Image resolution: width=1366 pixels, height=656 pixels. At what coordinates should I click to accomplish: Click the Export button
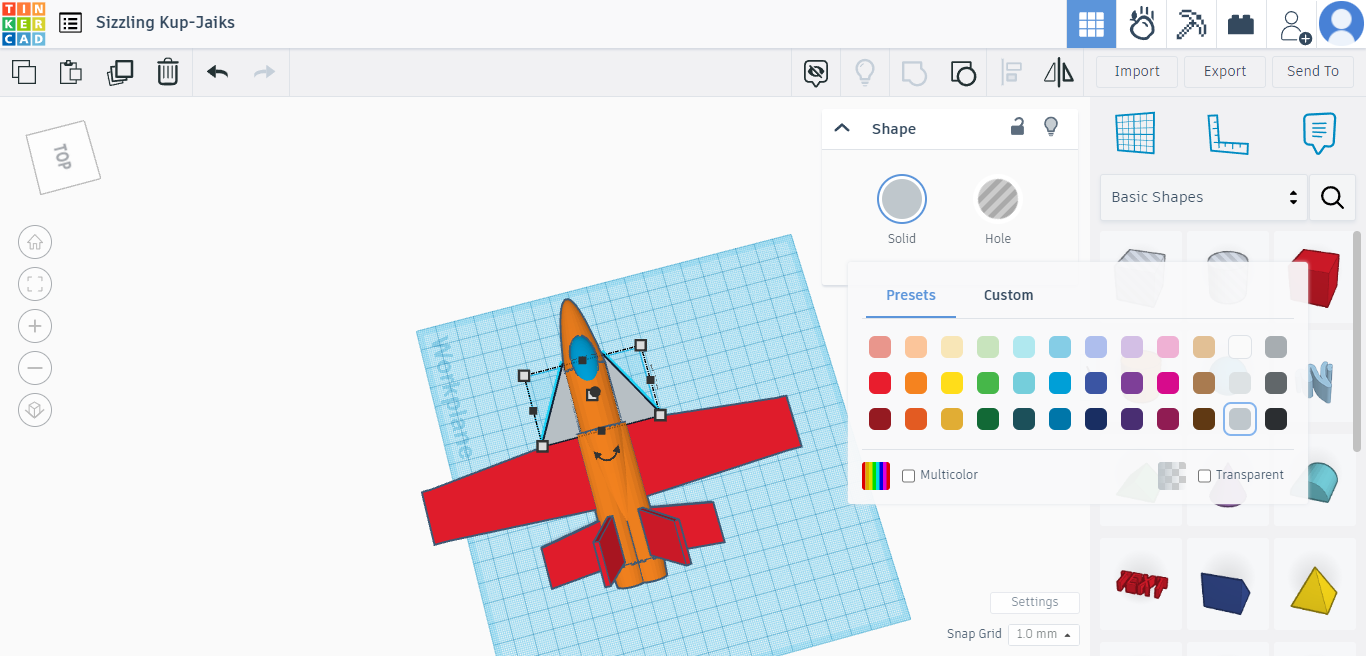[1224, 71]
